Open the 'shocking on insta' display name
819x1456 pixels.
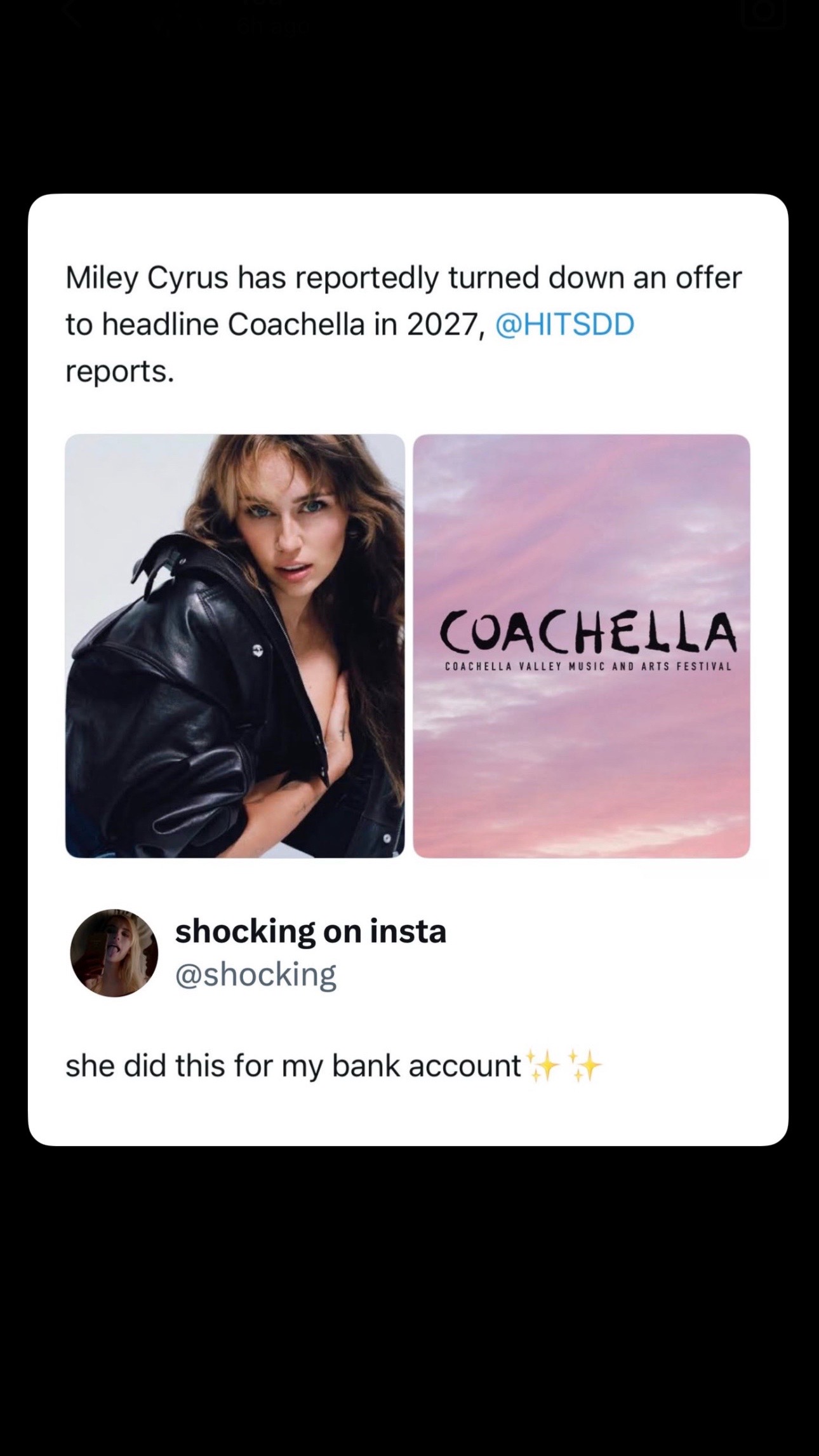pyautogui.click(x=311, y=932)
